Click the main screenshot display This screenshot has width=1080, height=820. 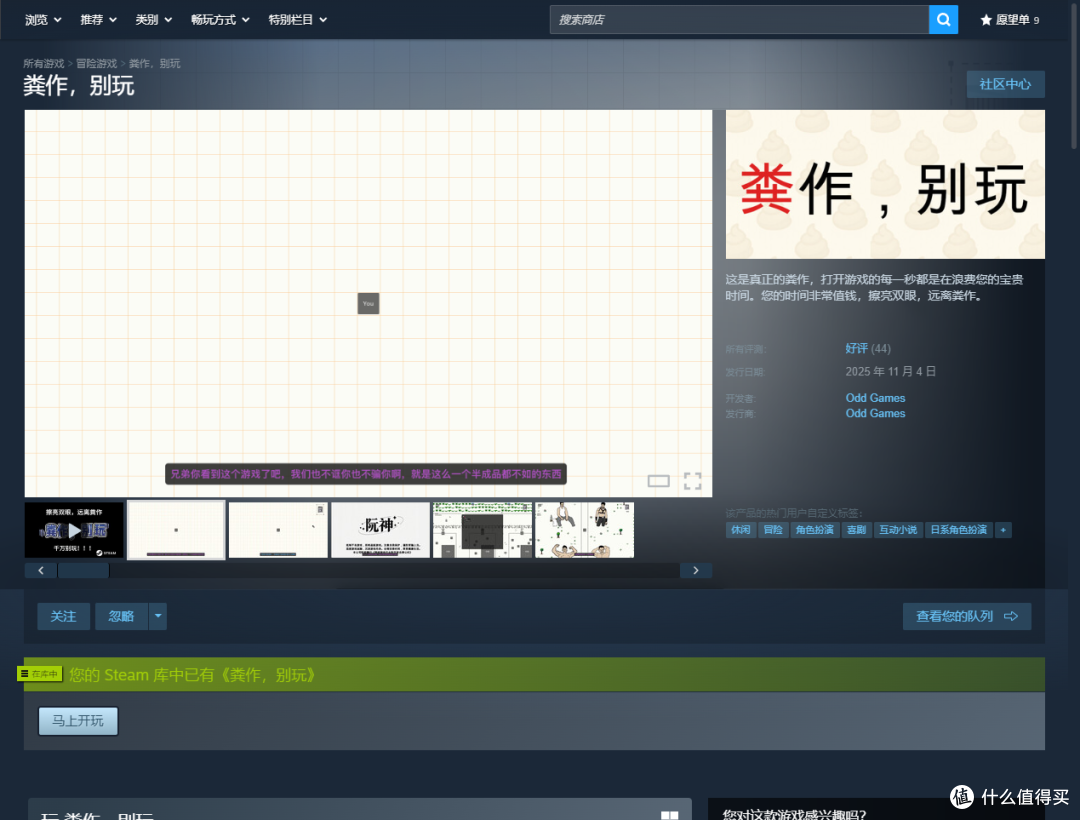coord(368,304)
